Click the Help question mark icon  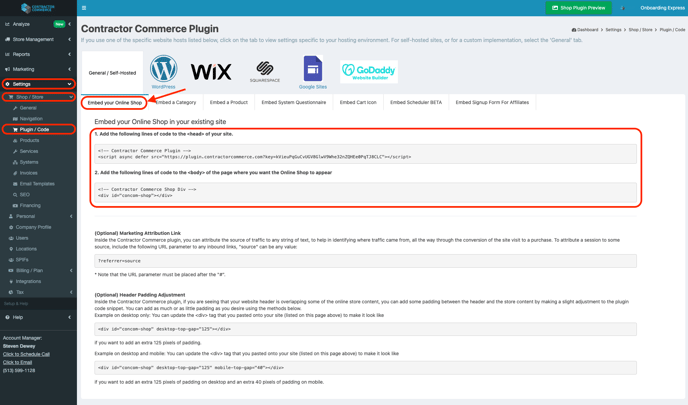point(7,317)
